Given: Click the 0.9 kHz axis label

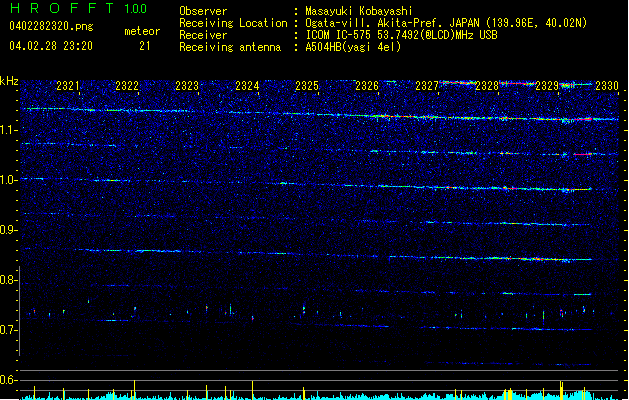Looking at the screenshot, I should (9, 230).
